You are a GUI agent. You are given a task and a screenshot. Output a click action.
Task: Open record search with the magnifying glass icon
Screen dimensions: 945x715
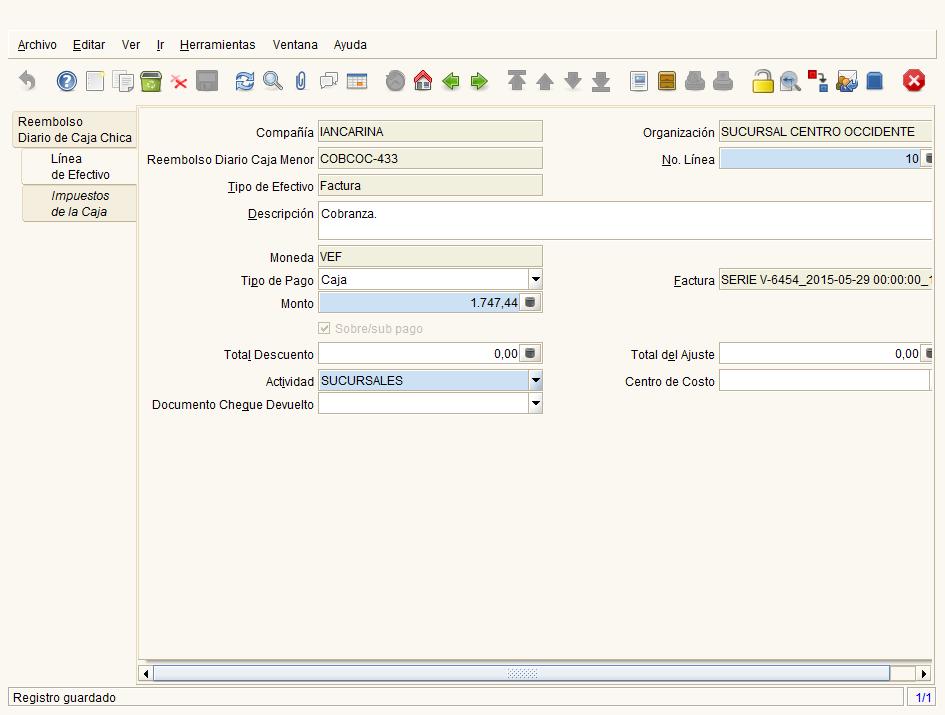click(x=272, y=81)
